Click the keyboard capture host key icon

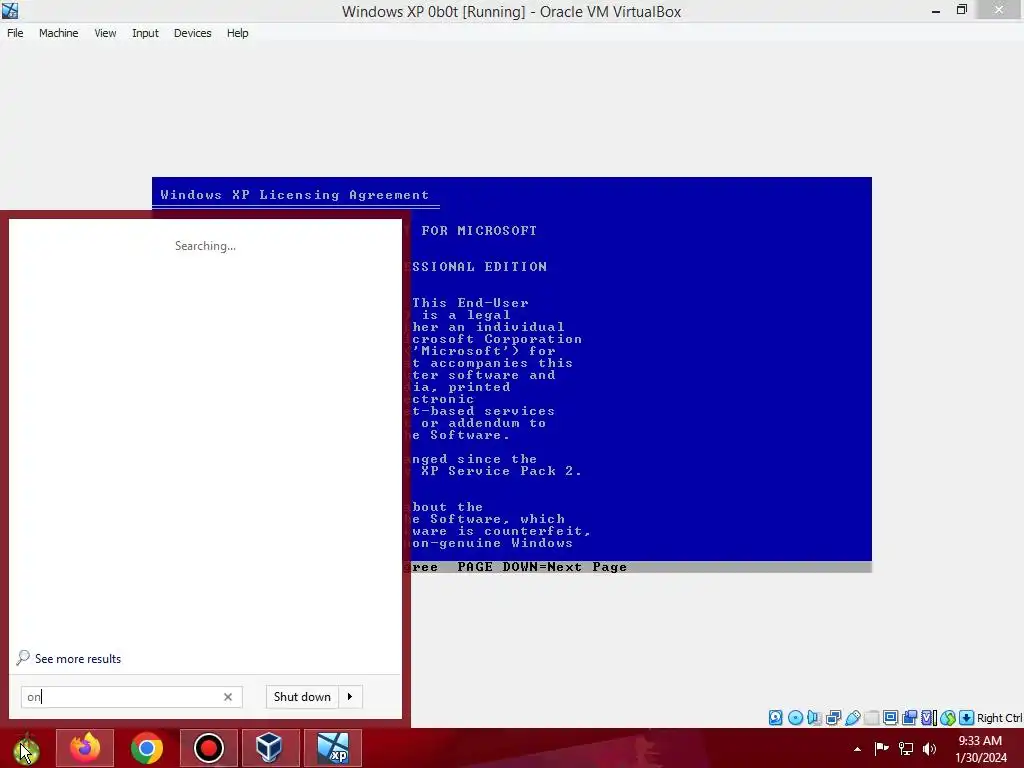(x=967, y=718)
